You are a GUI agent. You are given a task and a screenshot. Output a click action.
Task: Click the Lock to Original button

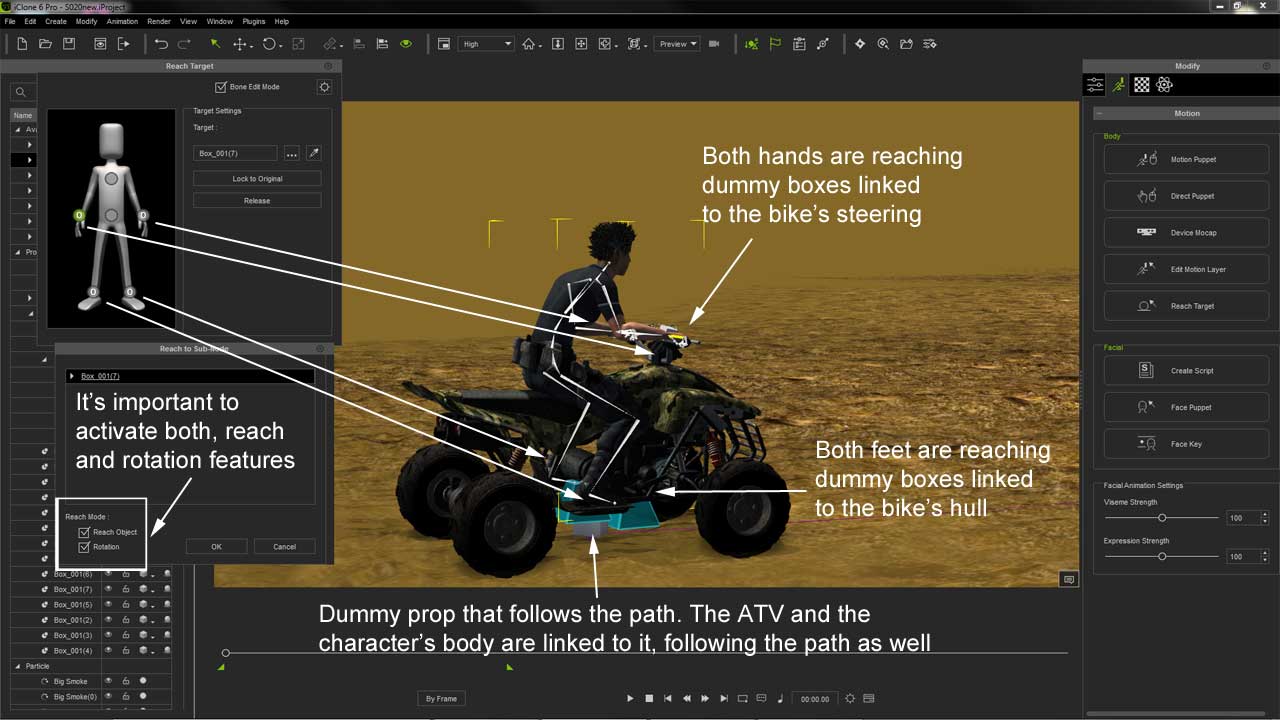point(257,179)
